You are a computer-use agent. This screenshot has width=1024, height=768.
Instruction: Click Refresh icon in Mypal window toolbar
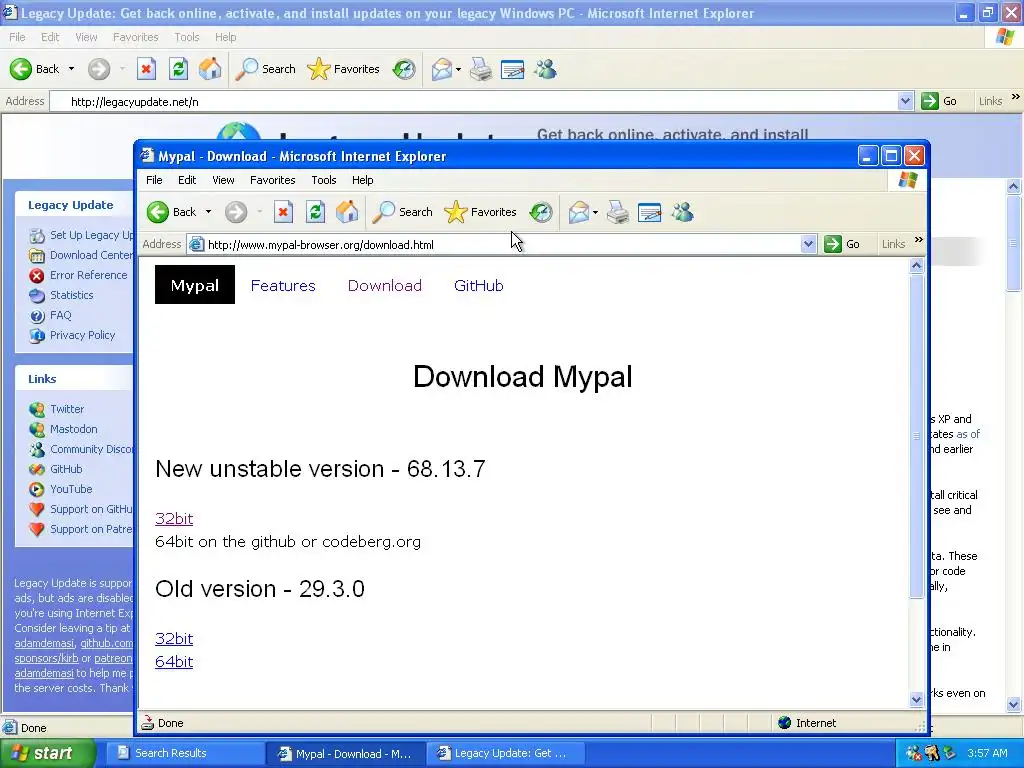(315, 212)
